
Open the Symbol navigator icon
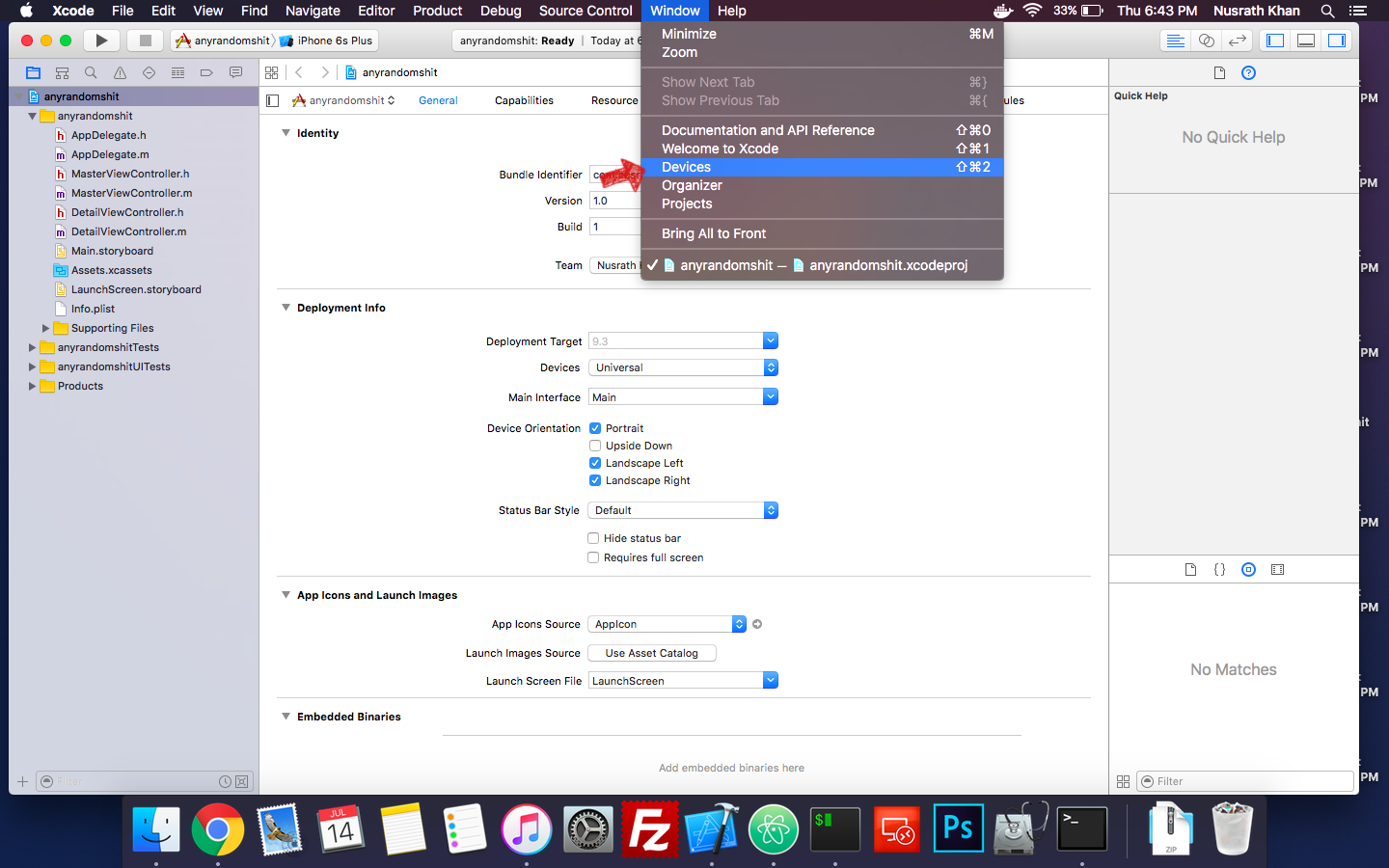point(62,72)
